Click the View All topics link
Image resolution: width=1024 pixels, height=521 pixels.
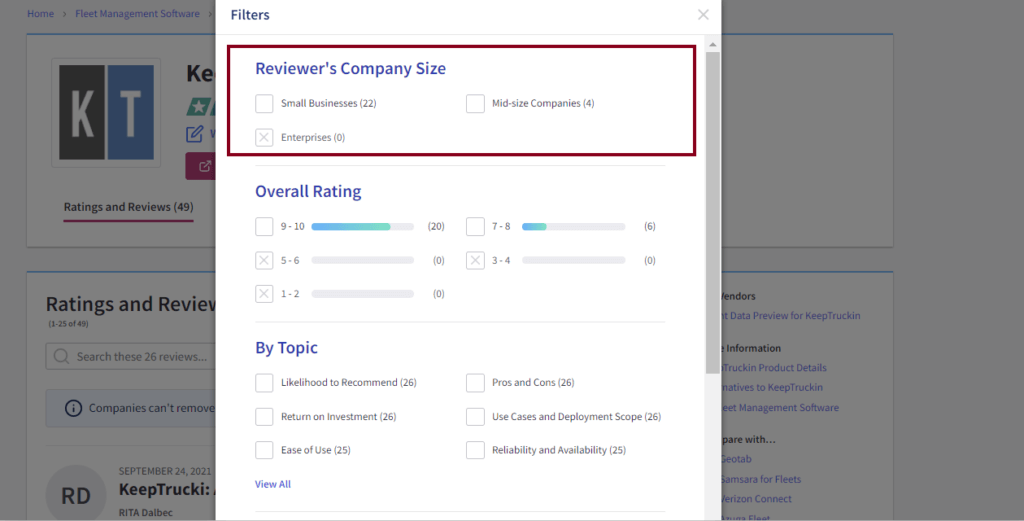coord(272,484)
